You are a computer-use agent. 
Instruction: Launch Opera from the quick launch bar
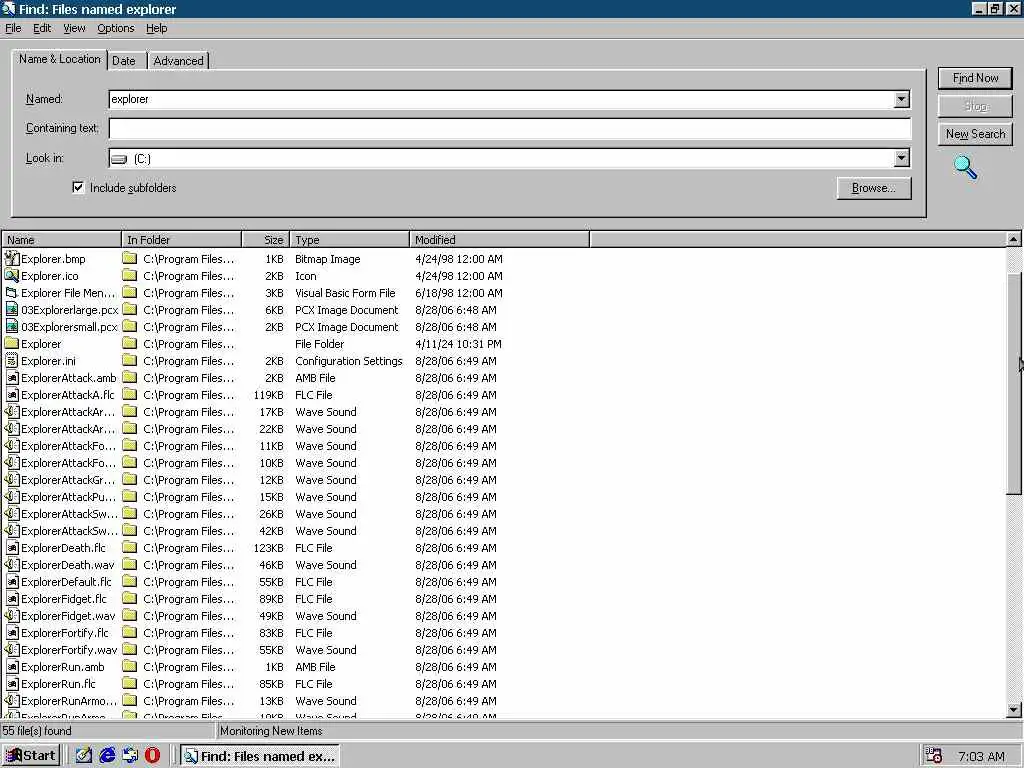click(153, 756)
